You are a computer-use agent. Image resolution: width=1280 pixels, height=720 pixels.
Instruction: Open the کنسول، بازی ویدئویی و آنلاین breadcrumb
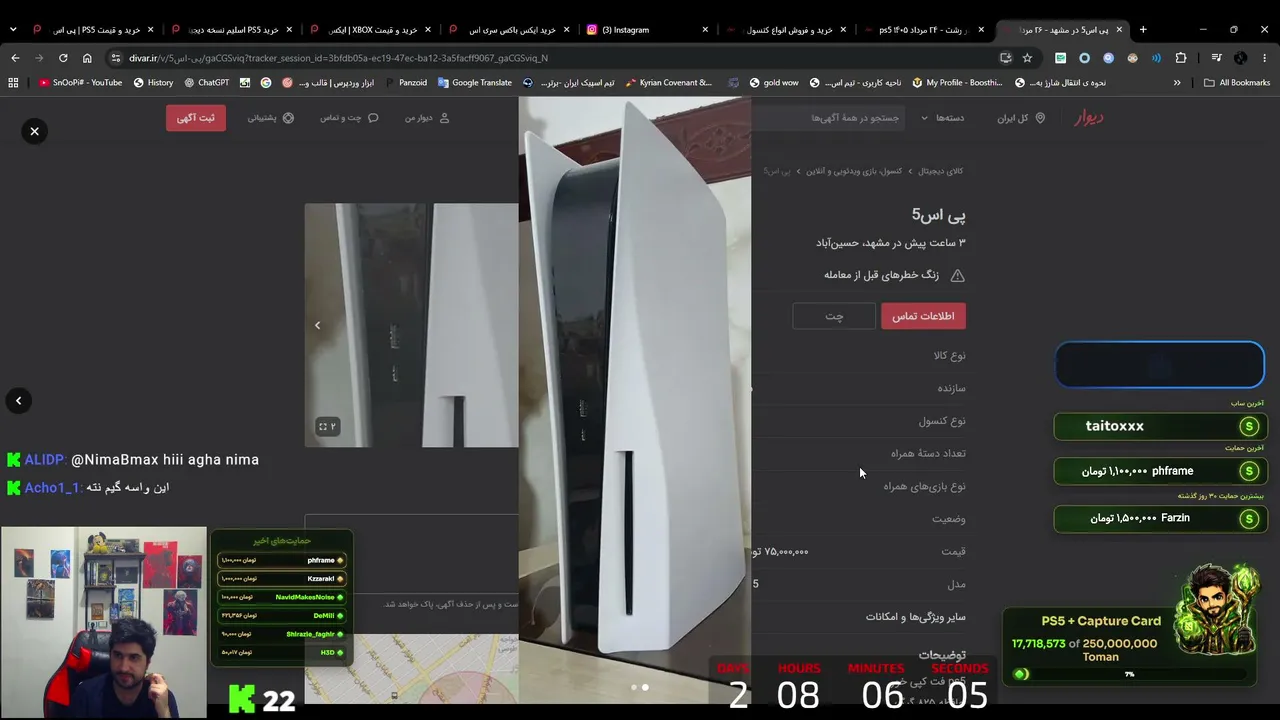[x=854, y=171]
